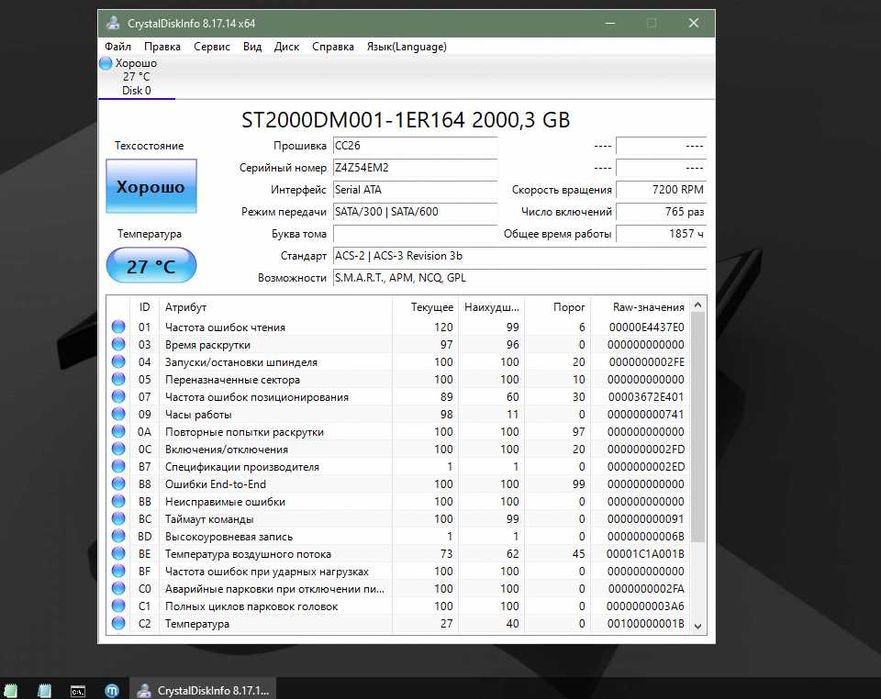Click the status orb for Ошибки End-to-End
This screenshot has height=699, width=881.
119,483
